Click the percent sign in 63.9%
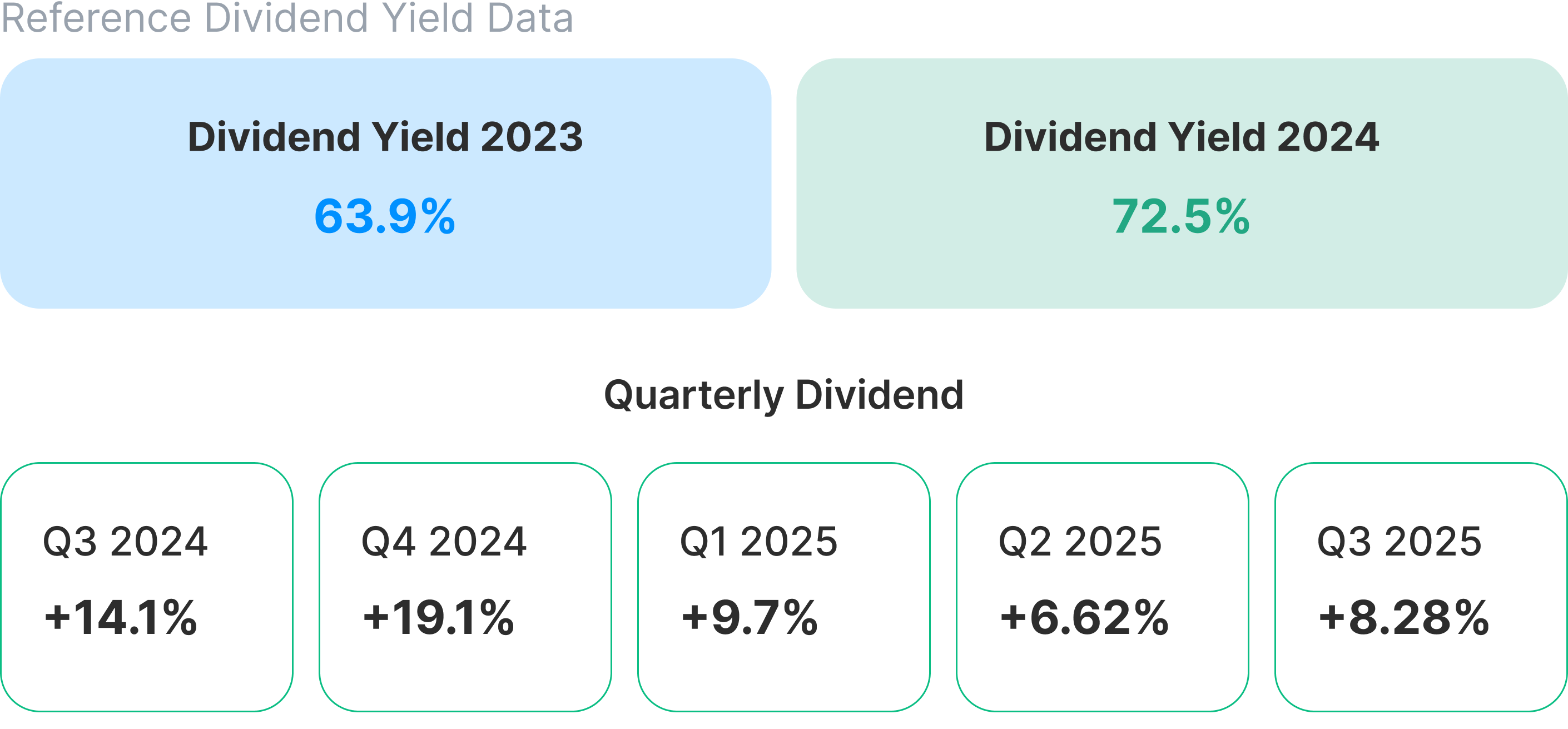 [x=438, y=216]
